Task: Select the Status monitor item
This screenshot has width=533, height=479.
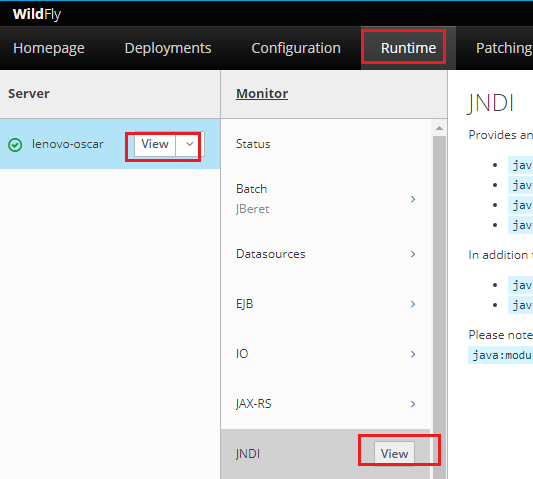Action: click(x=326, y=144)
